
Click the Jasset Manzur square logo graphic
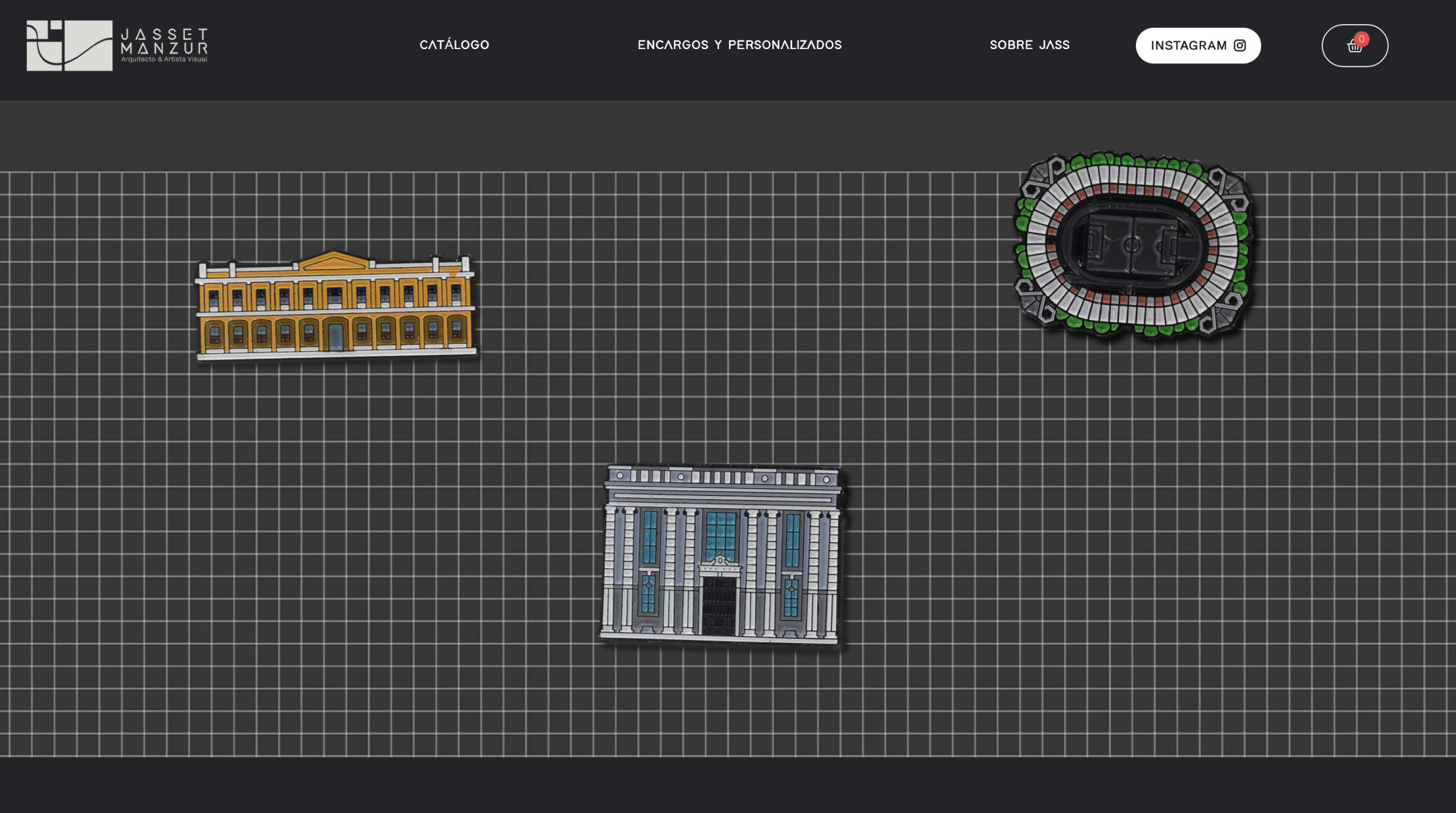click(x=69, y=45)
